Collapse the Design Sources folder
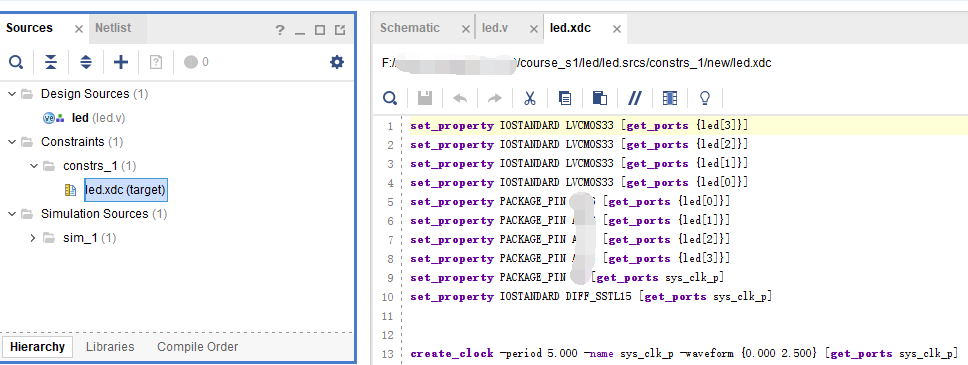 pyautogui.click(x=12, y=94)
